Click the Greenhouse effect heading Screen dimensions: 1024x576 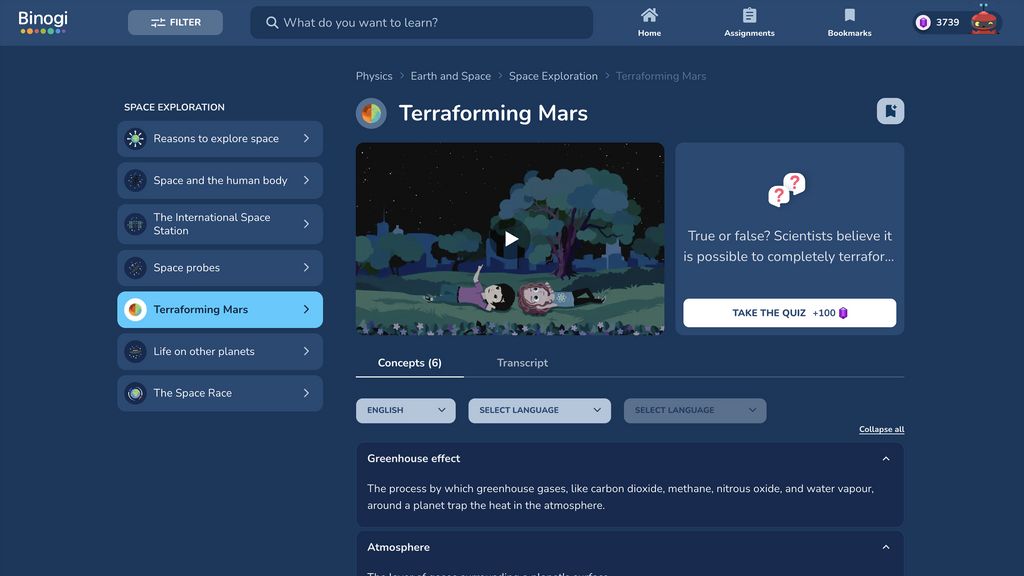(x=413, y=458)
